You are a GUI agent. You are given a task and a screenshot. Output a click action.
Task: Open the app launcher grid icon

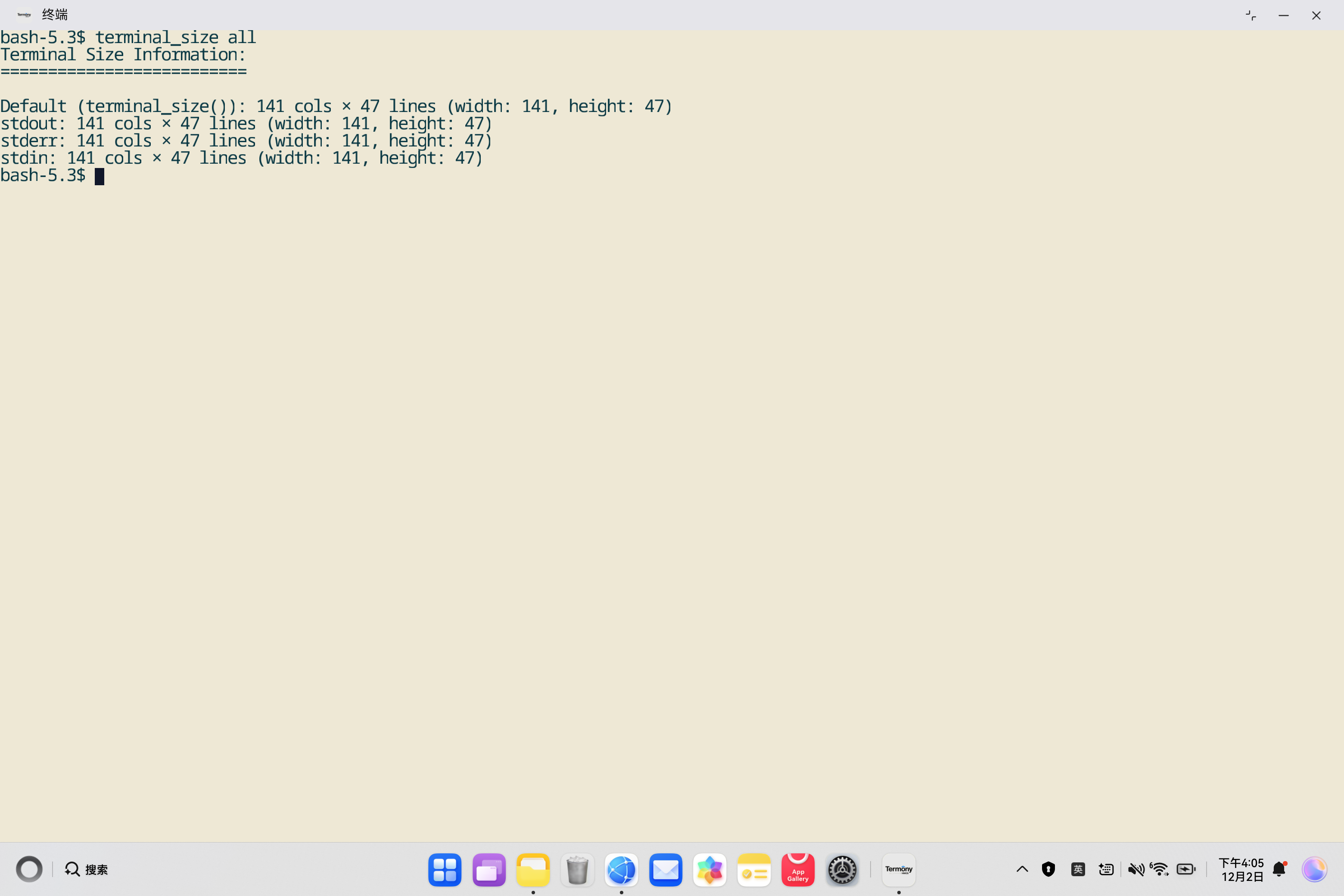pyautogui.click(x=445, y=869)
